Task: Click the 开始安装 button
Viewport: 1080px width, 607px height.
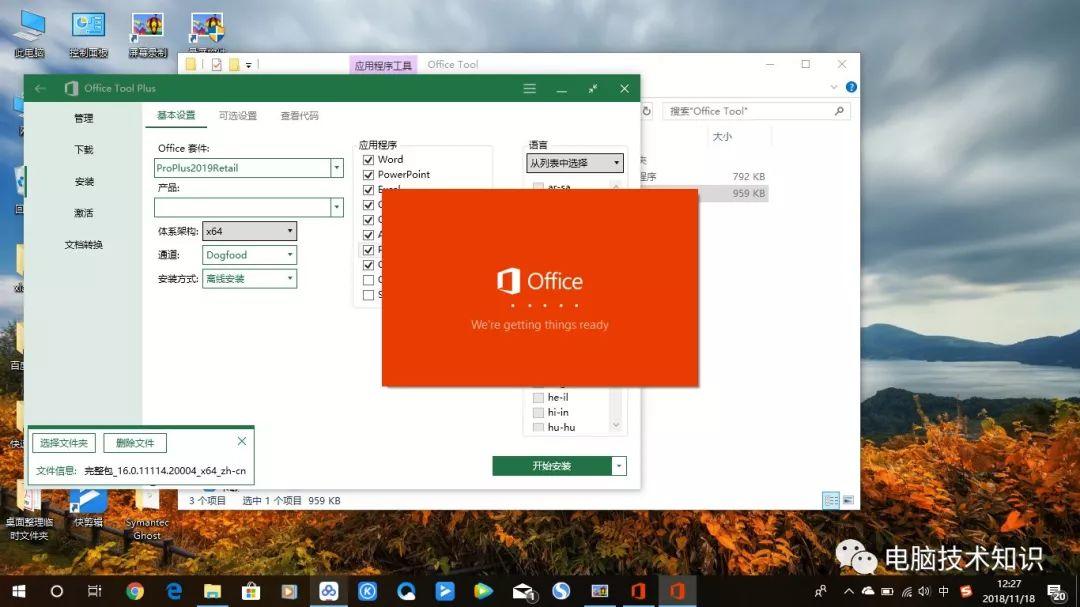Action: pos(552,466)
